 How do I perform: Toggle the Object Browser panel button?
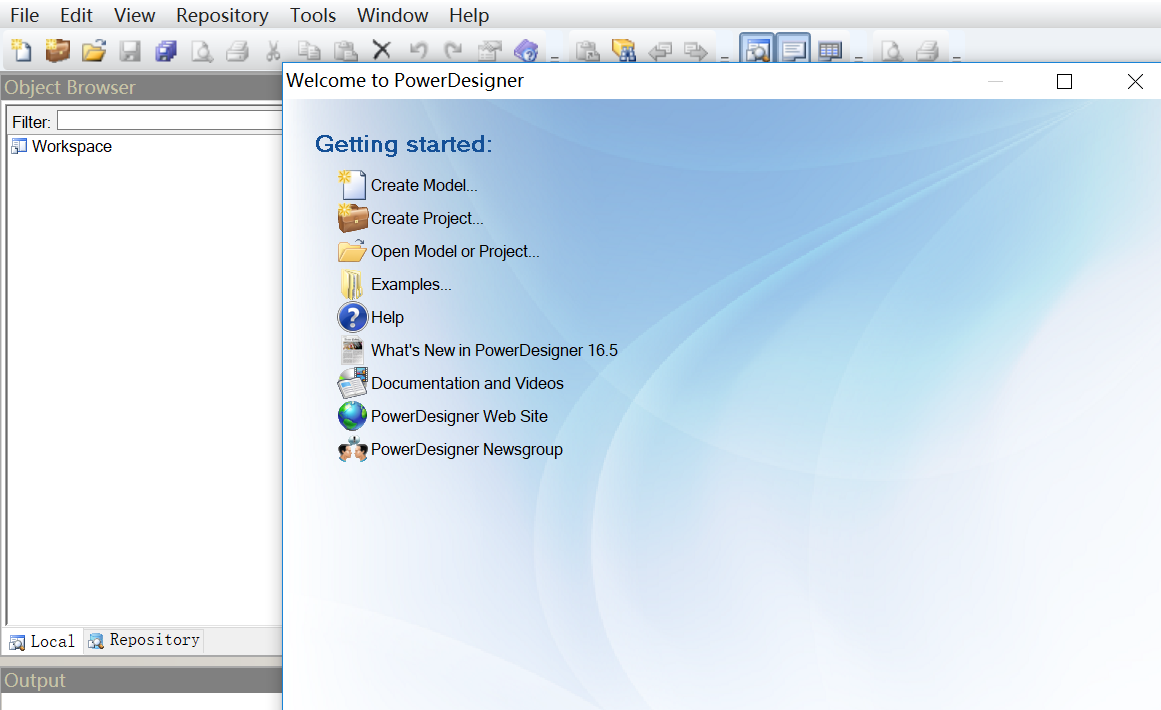[757, 49]
